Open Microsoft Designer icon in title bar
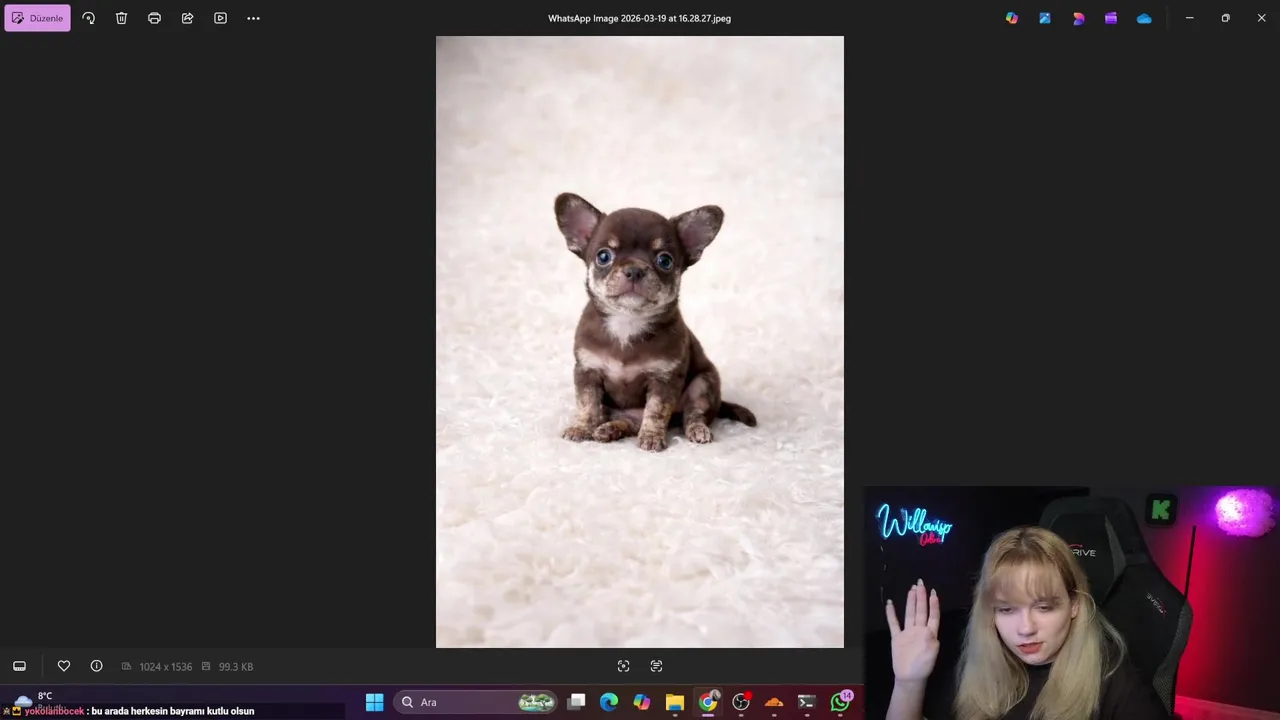The width and height of the screenshot is (1280, 720). click(x=1078, y=18)
